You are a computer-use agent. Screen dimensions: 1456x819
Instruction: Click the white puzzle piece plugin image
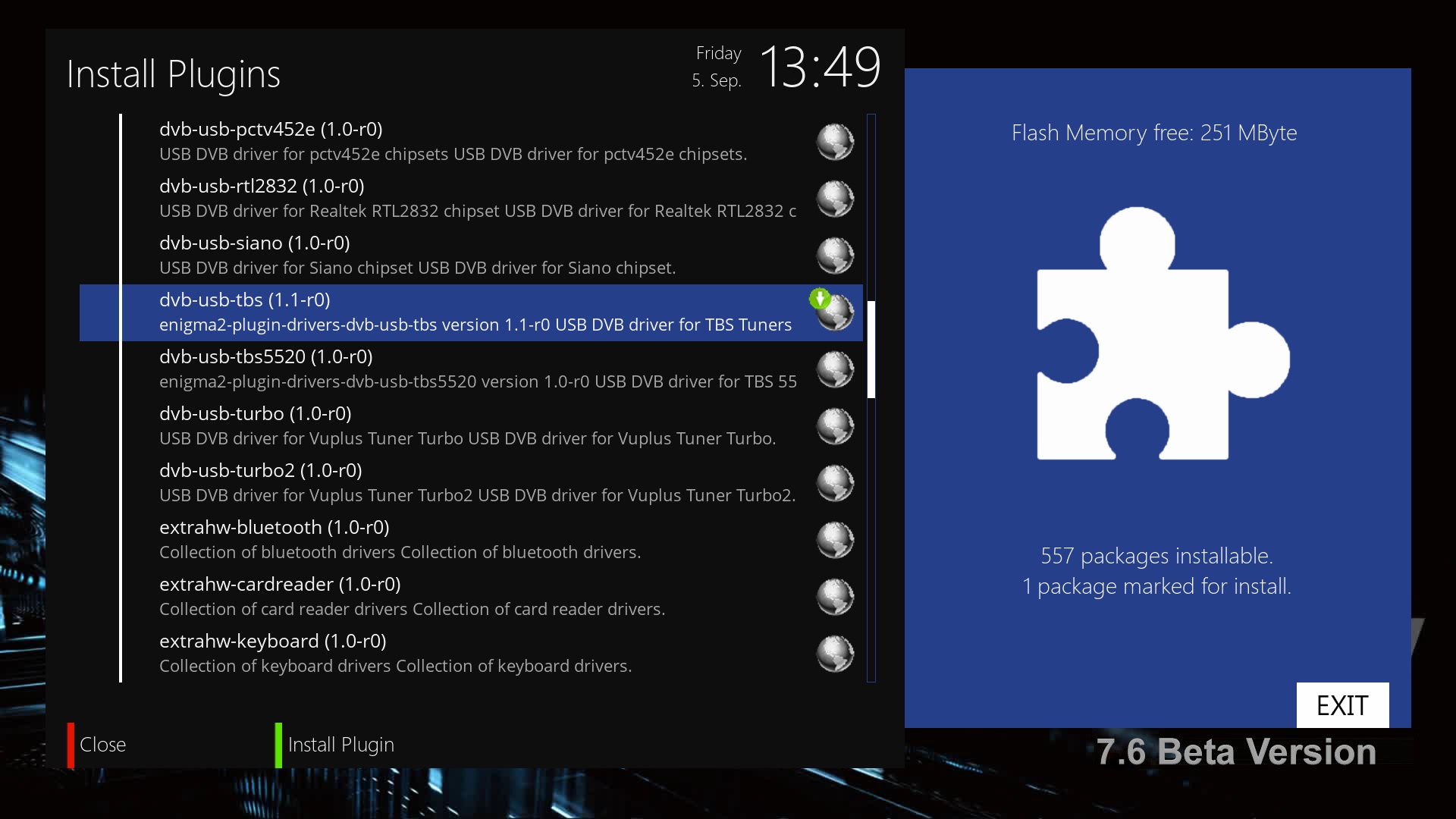[1163, 334]
